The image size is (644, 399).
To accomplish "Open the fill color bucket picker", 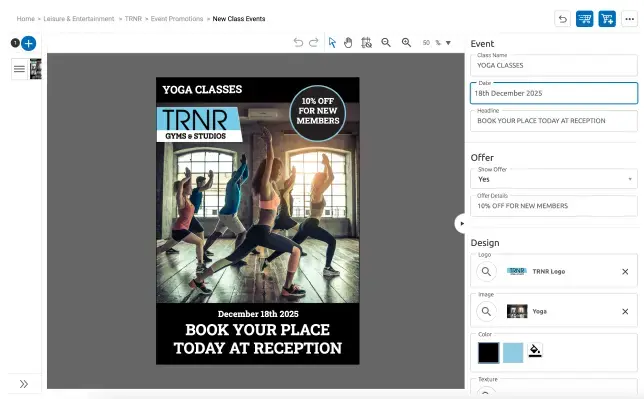I will 535,351.
